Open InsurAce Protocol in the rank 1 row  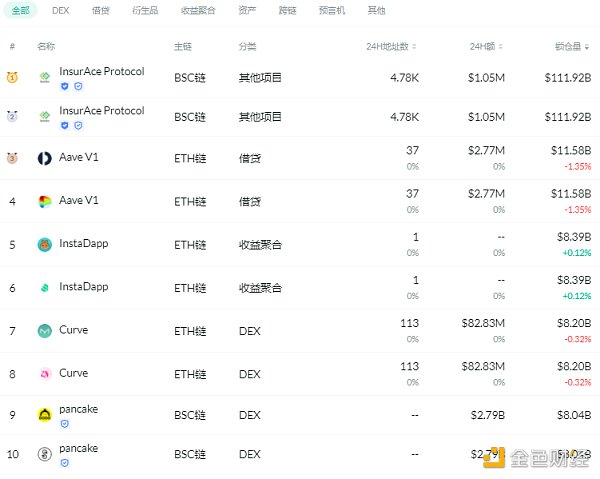(x=102, y=72)
